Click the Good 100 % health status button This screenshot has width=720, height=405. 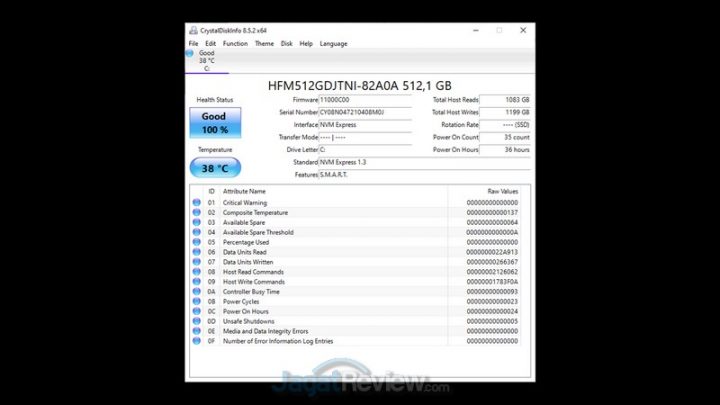(215, 123)
